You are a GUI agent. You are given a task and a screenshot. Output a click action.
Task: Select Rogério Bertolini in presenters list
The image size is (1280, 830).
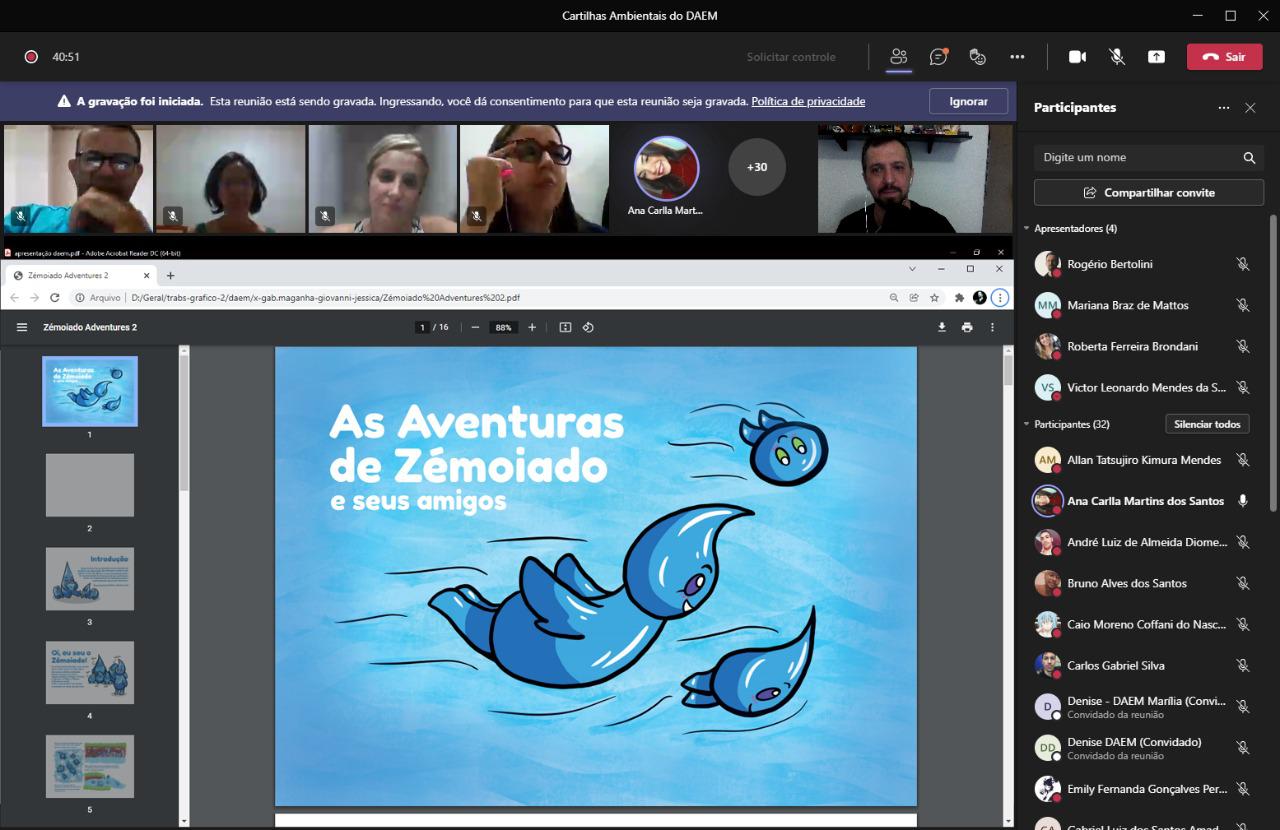click(1109, 264)
